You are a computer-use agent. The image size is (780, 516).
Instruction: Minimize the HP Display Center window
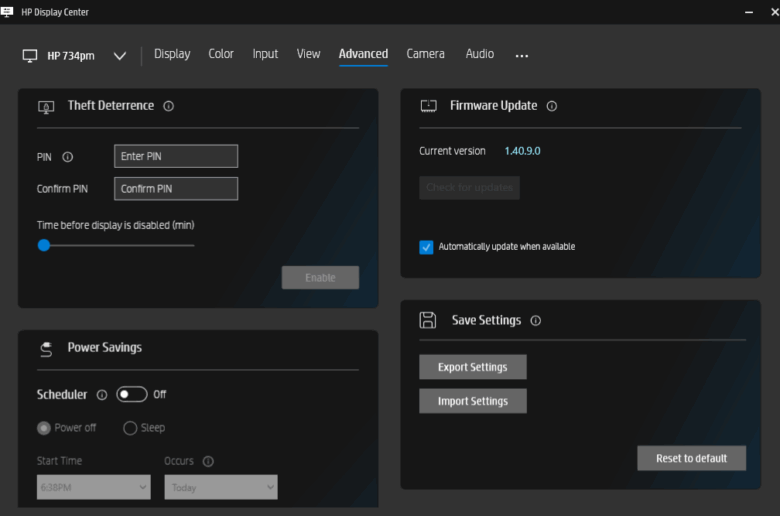coord(749,12)
